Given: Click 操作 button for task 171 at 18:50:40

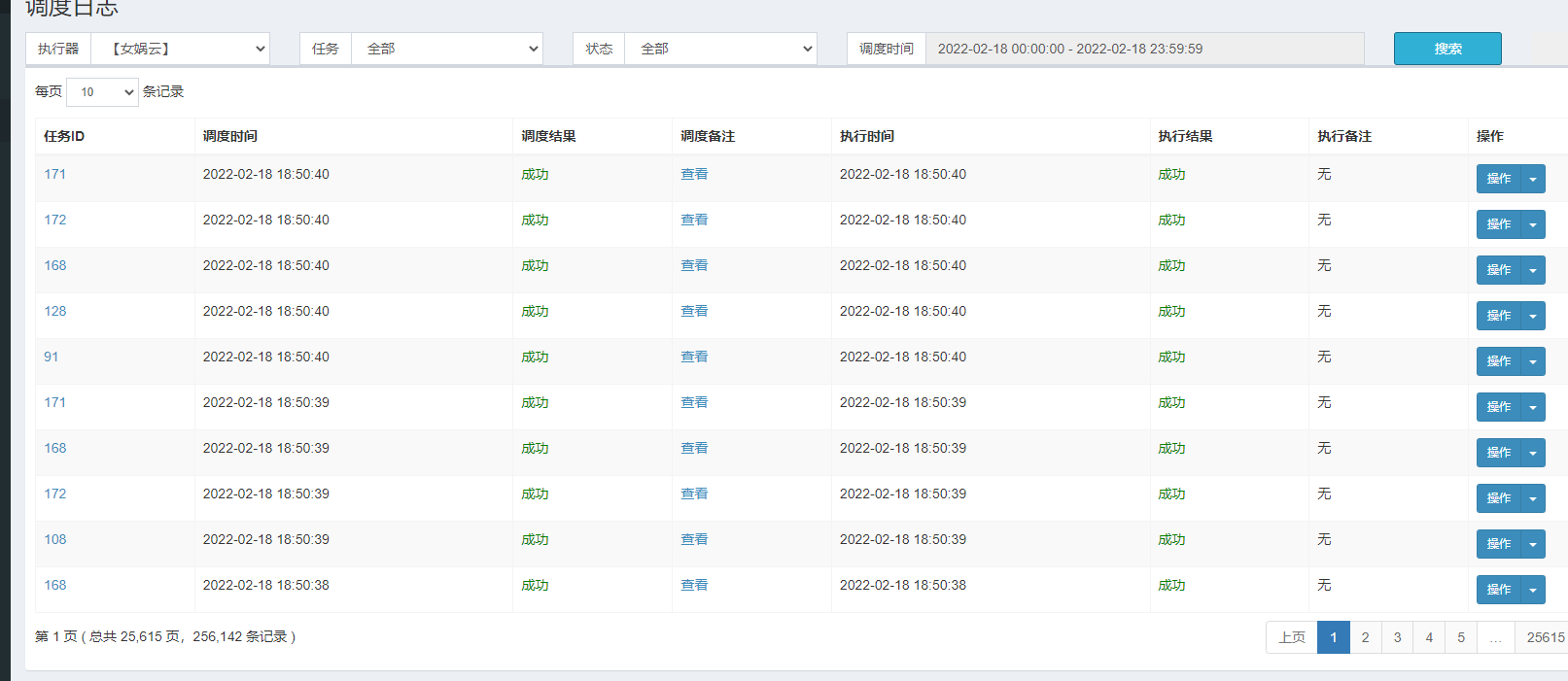Looking at the screenshot, I should pyautogui.click(x=1498, y=179).
